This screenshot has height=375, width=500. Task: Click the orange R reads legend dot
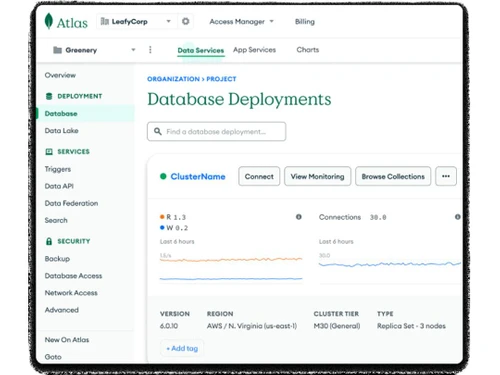tap(162, 217)
